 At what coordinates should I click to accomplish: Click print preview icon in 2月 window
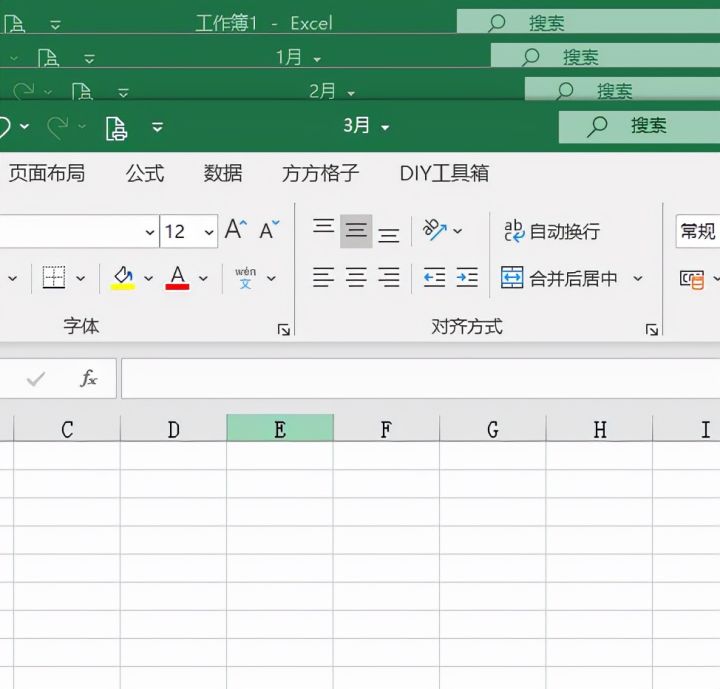(x=82, y=91)
